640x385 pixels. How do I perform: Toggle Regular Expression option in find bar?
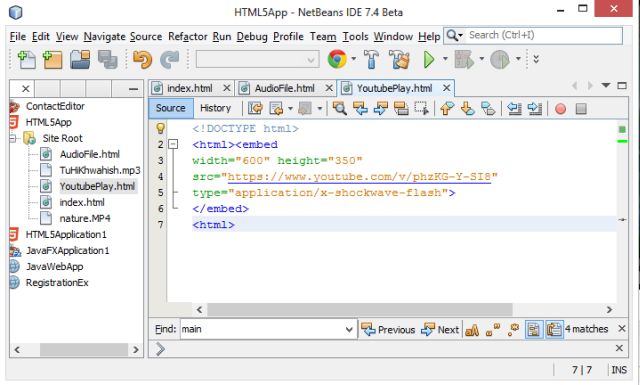pyautogui.click(x=513, y=329)
